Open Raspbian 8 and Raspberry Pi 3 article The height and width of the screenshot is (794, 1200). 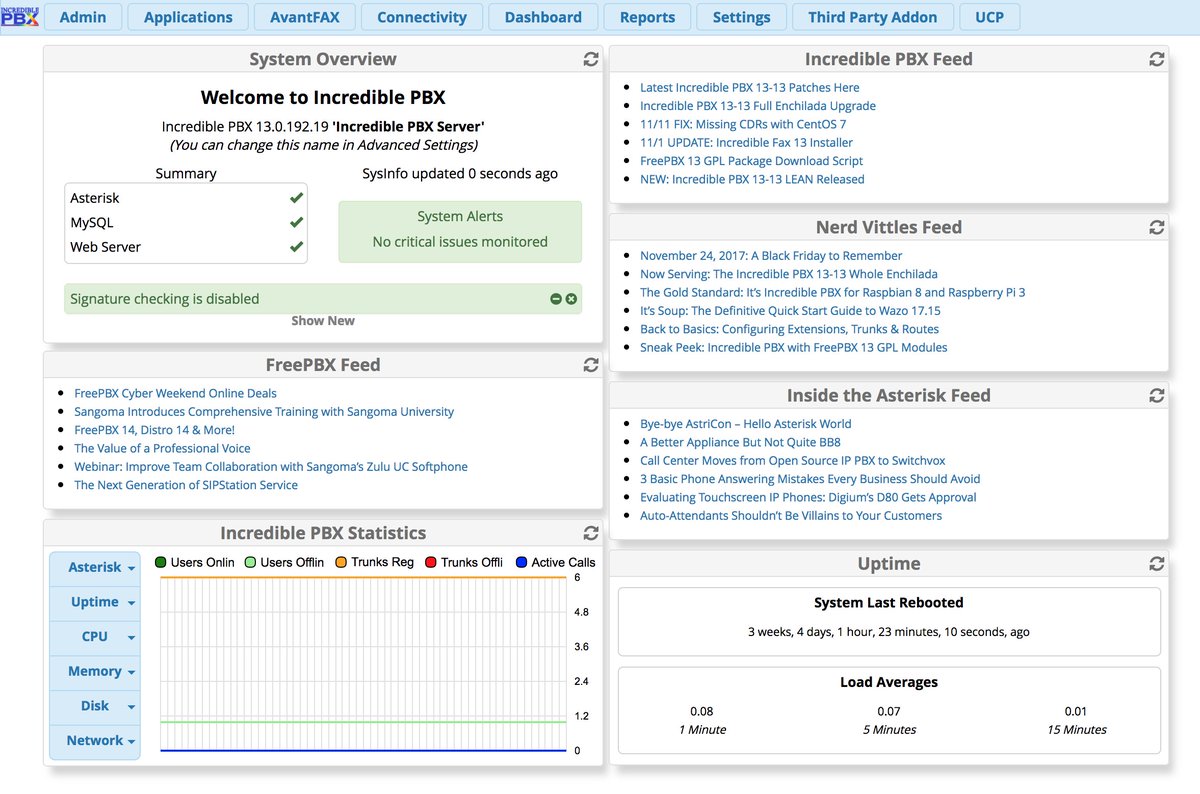click(833, 292)
